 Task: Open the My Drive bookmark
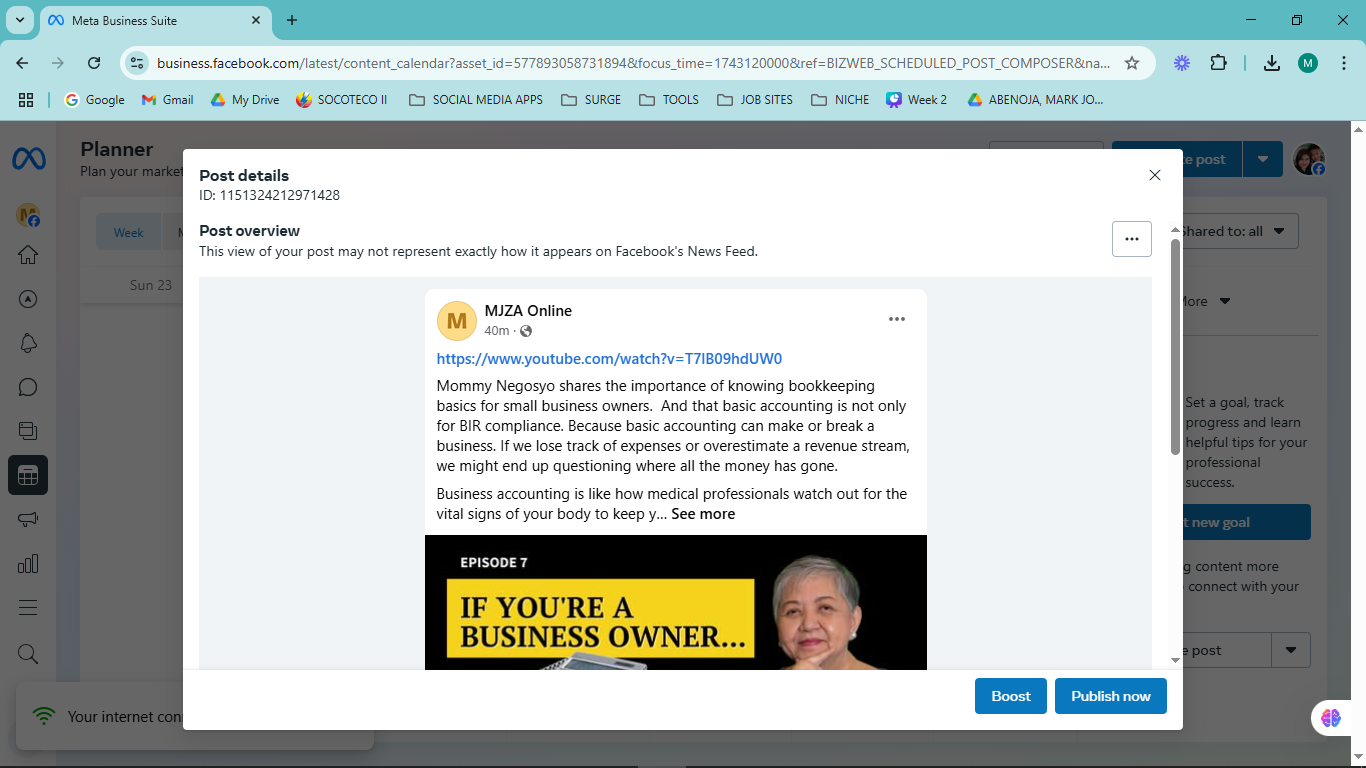tap(245, 100)
